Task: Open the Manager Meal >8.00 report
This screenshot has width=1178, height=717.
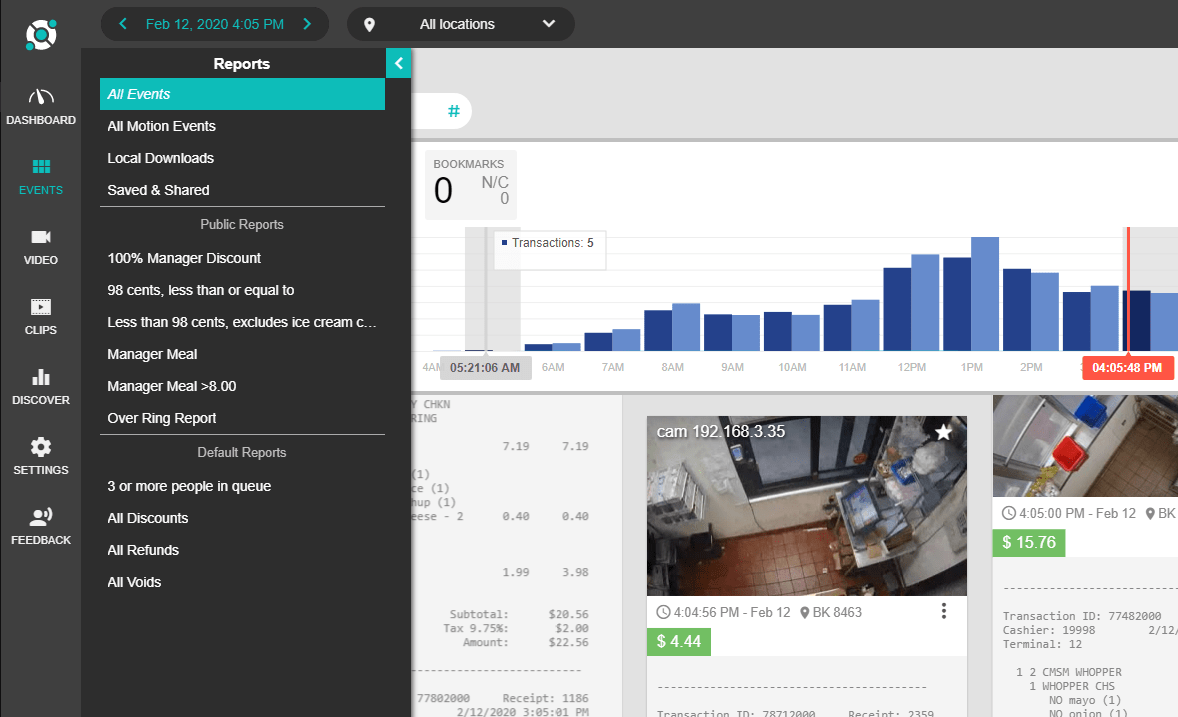Action: tap(242, 386)
